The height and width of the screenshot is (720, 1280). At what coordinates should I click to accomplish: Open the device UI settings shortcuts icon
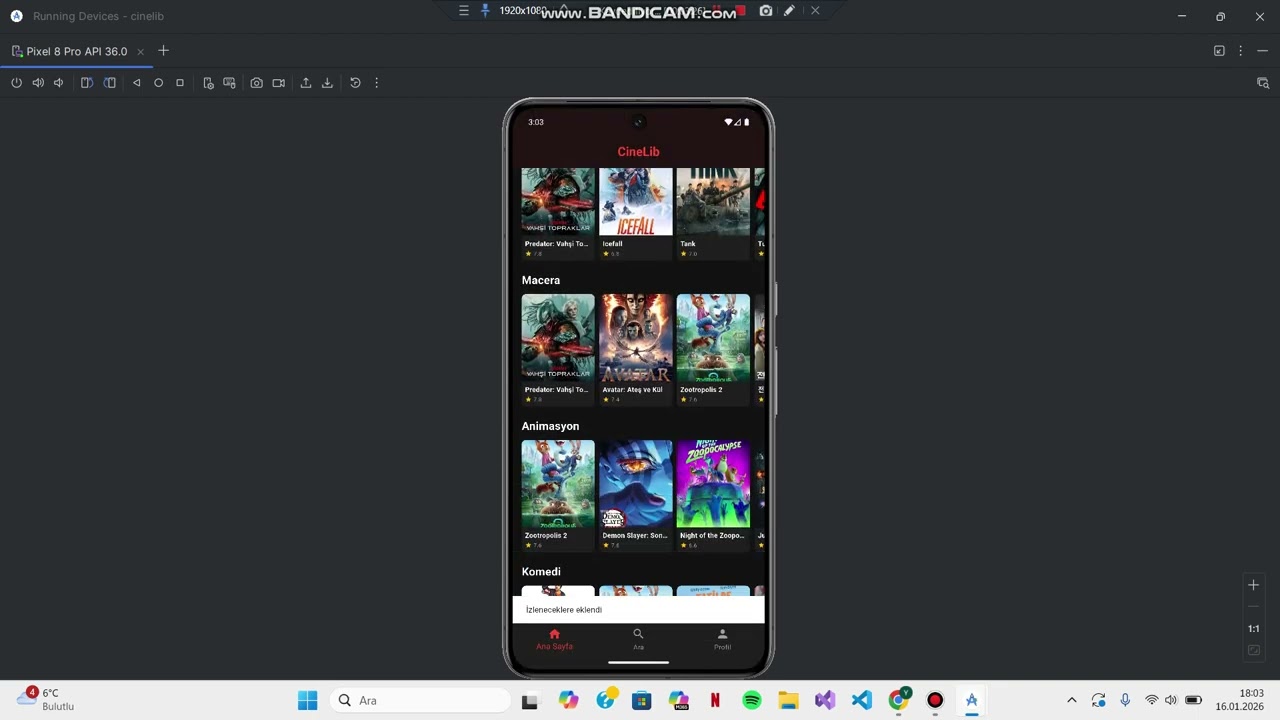[x=208, y=83]
